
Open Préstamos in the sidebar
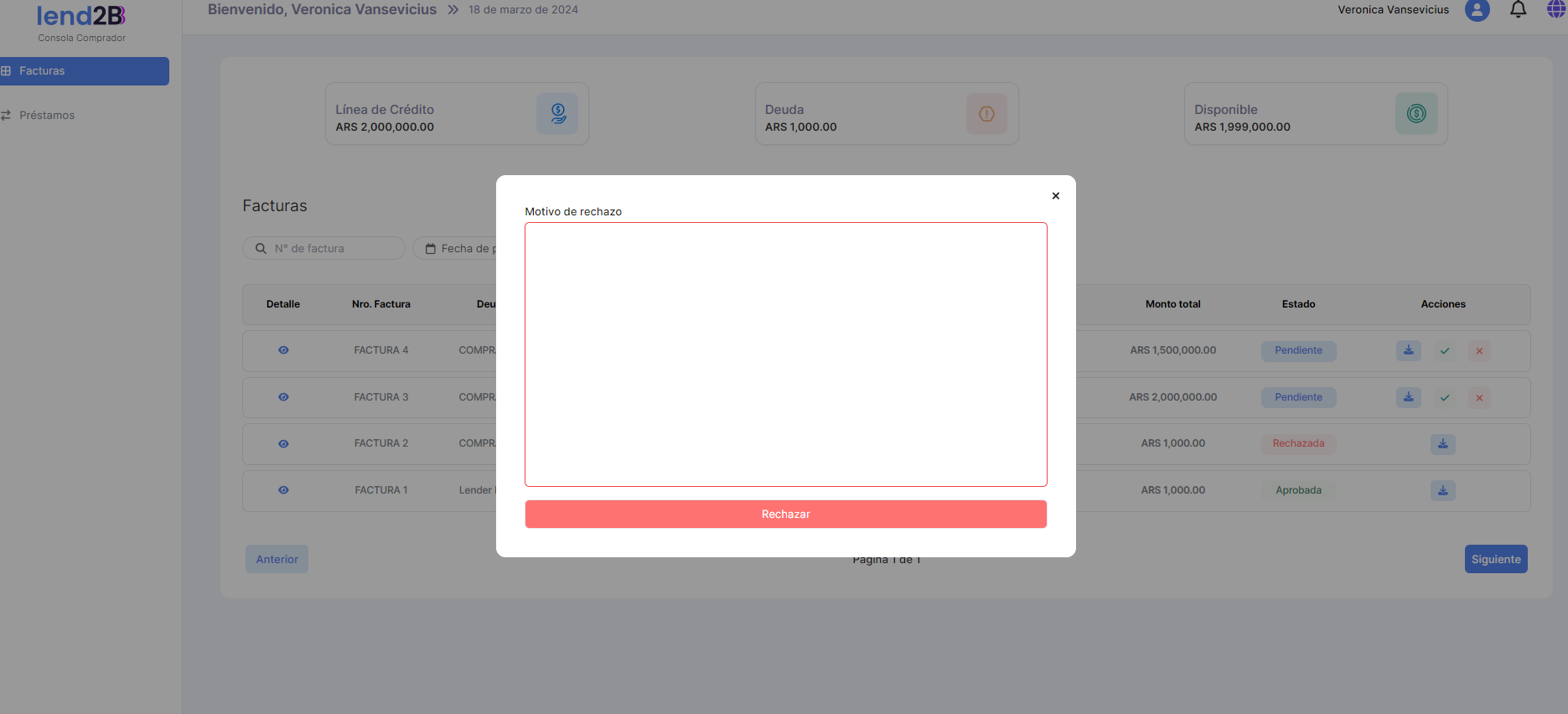tap(47, 116)
